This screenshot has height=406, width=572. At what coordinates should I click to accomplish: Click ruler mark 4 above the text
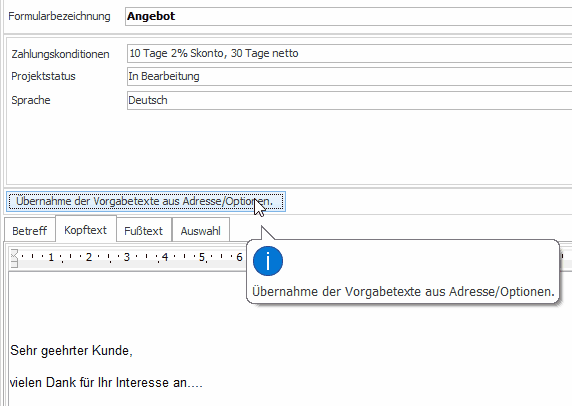click(165, 257)
